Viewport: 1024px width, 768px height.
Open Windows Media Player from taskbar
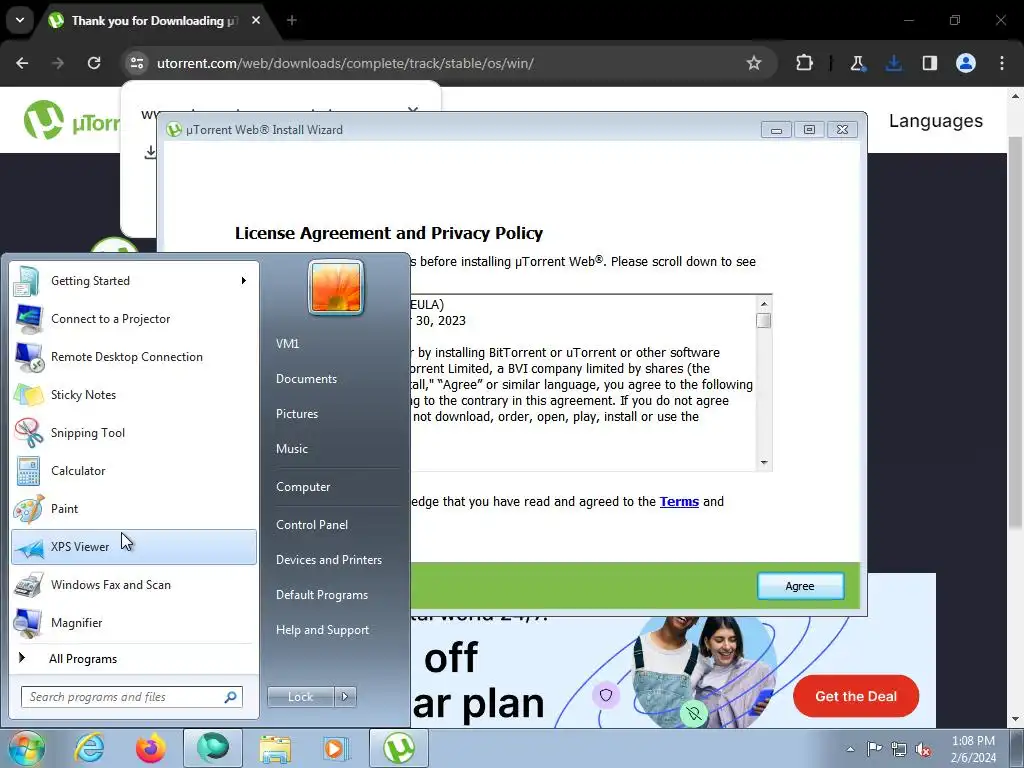pyautogui.click(x=337, y=748)
